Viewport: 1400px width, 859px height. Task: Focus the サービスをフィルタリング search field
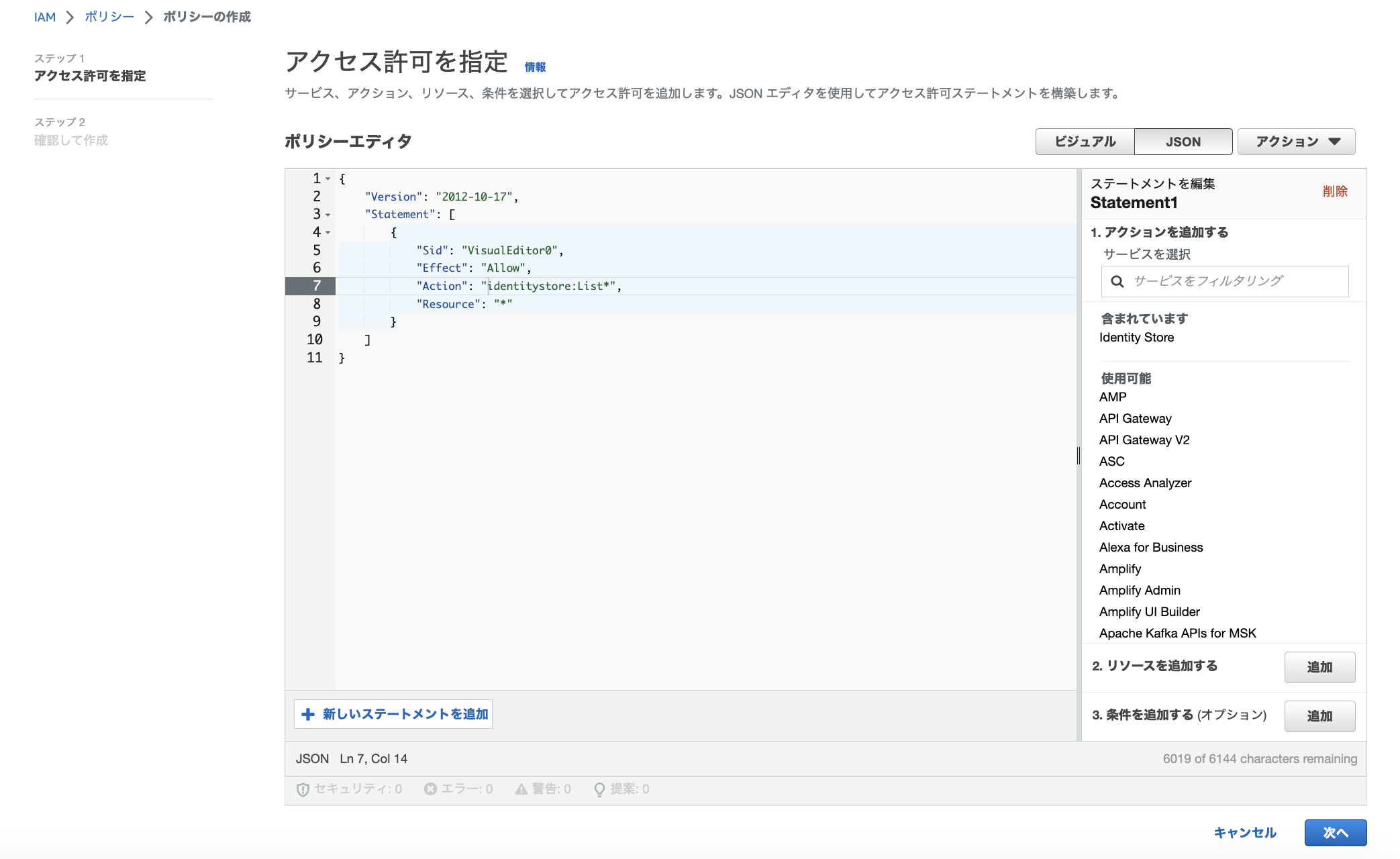tap(1235, 281)
